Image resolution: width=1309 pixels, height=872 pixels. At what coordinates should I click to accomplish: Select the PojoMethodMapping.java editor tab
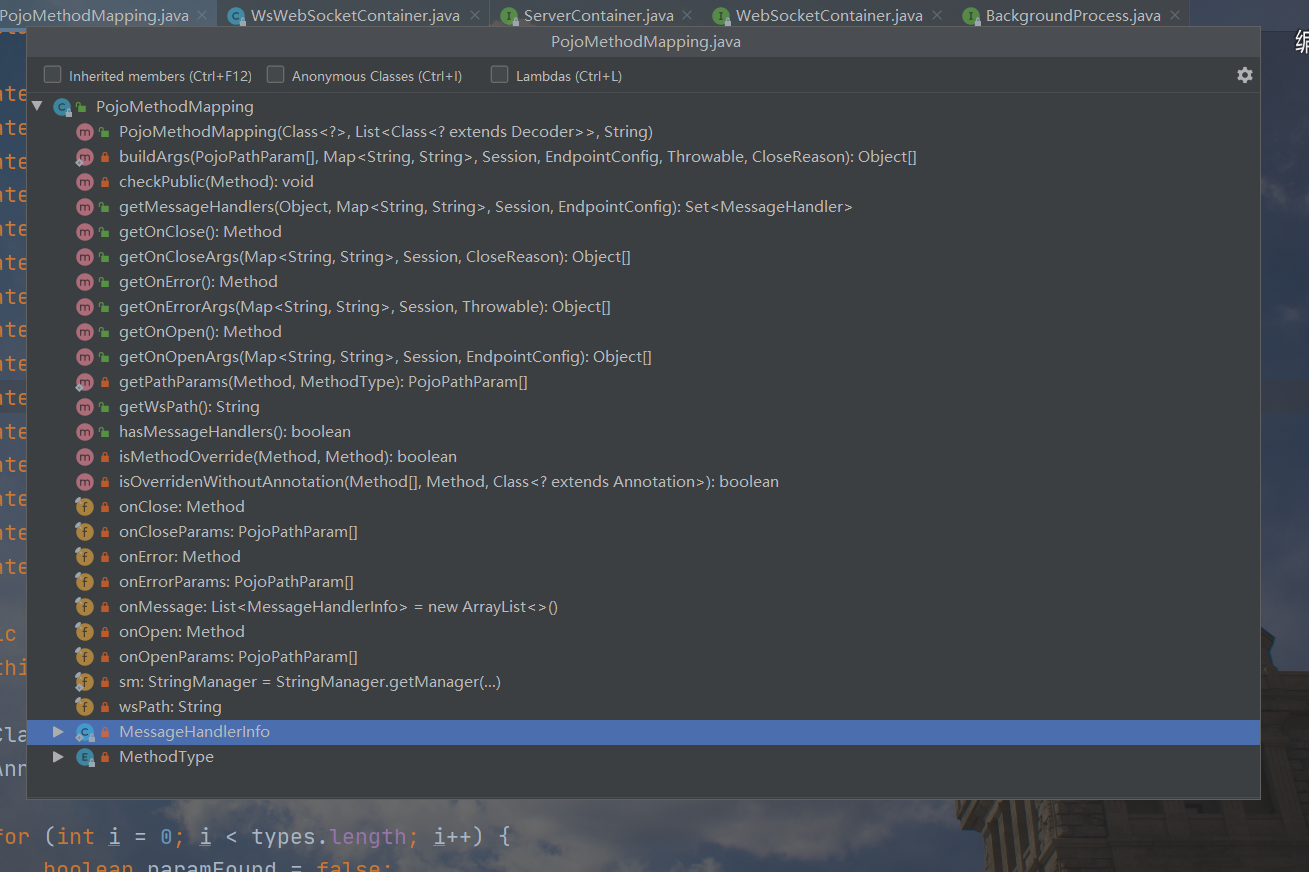pos(94,16)
